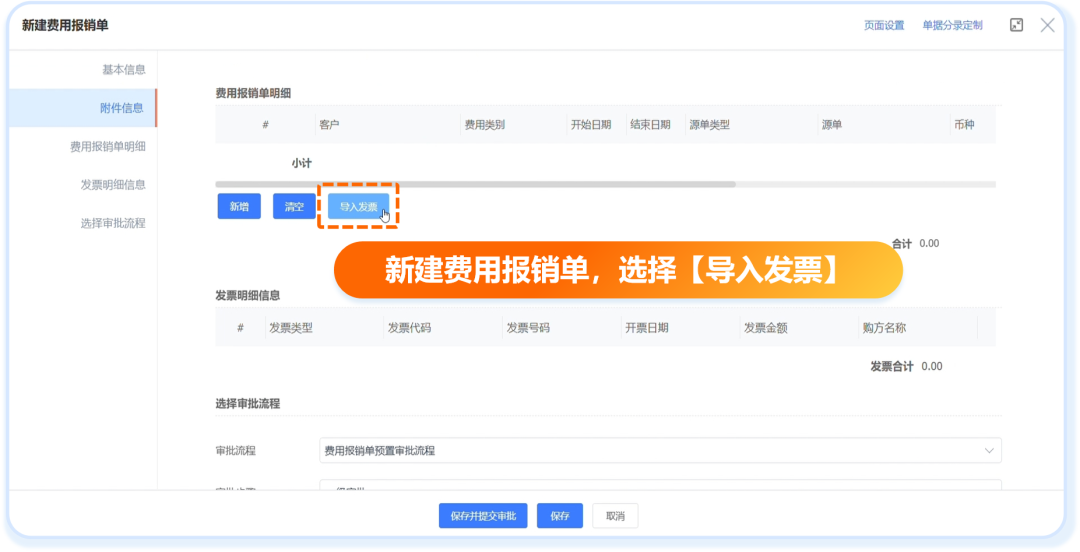Click 保存并提交审批 button
1080x552 pixels.
click(483, 515)
